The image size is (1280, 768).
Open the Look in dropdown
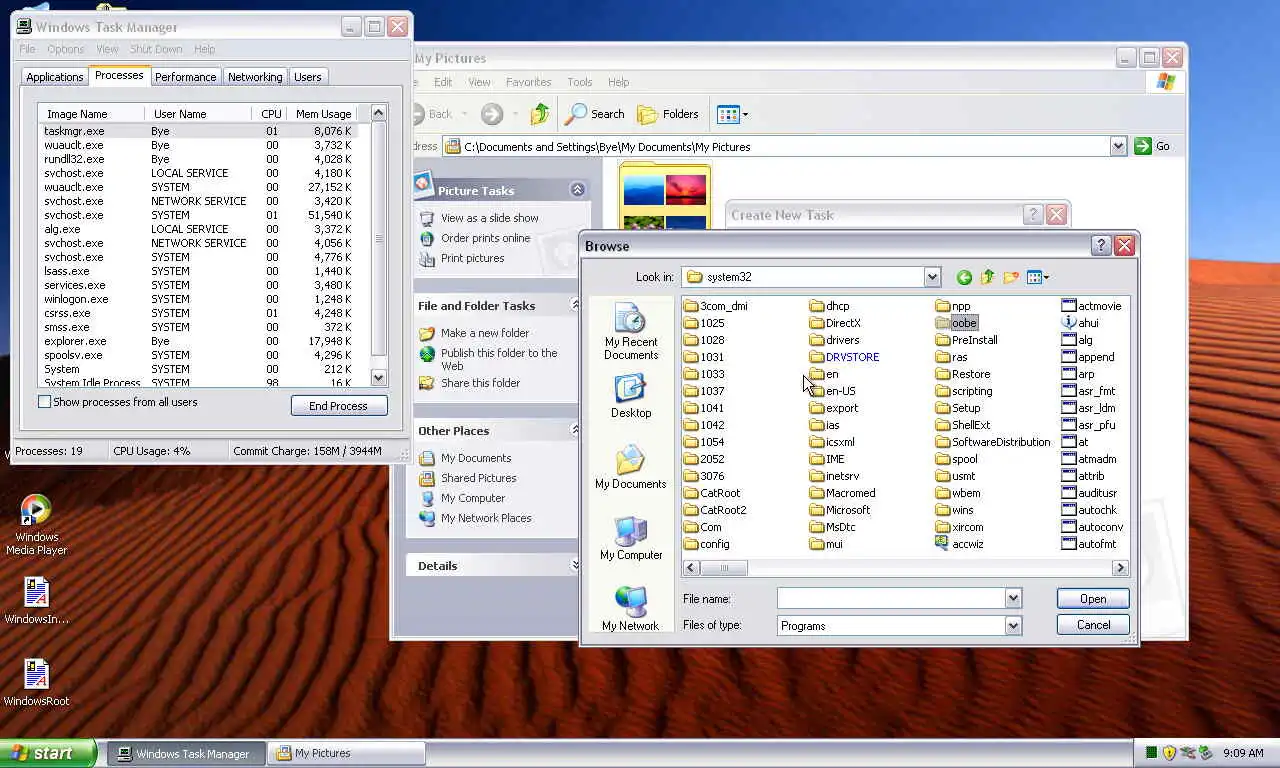pos(932,277)
